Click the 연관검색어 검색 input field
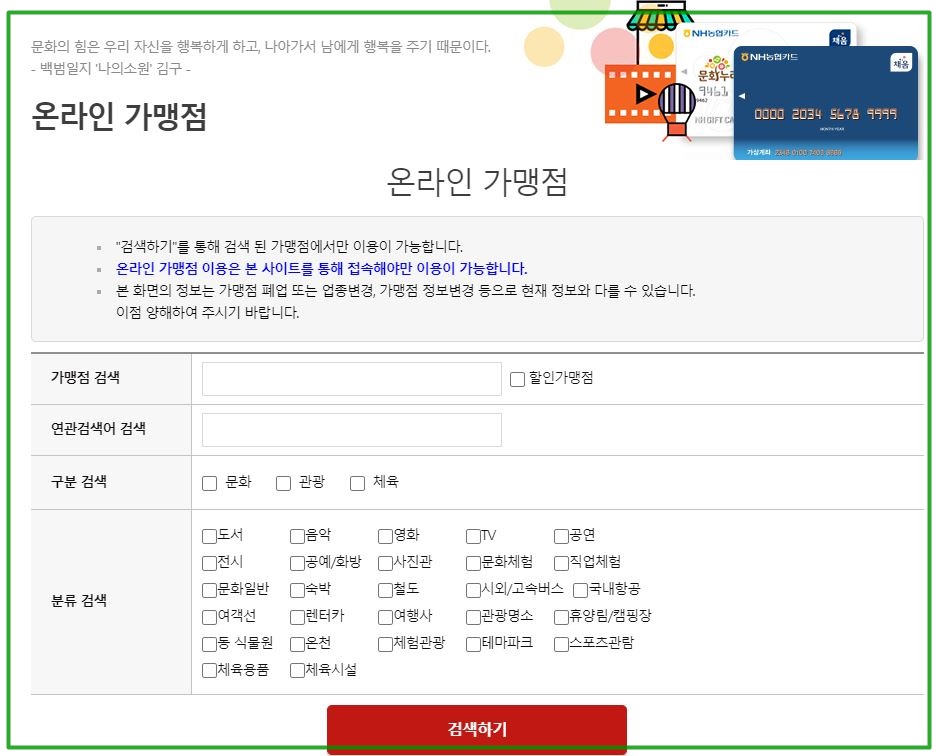The height and width of the screenshot is (756, 938). click(350, 429)
